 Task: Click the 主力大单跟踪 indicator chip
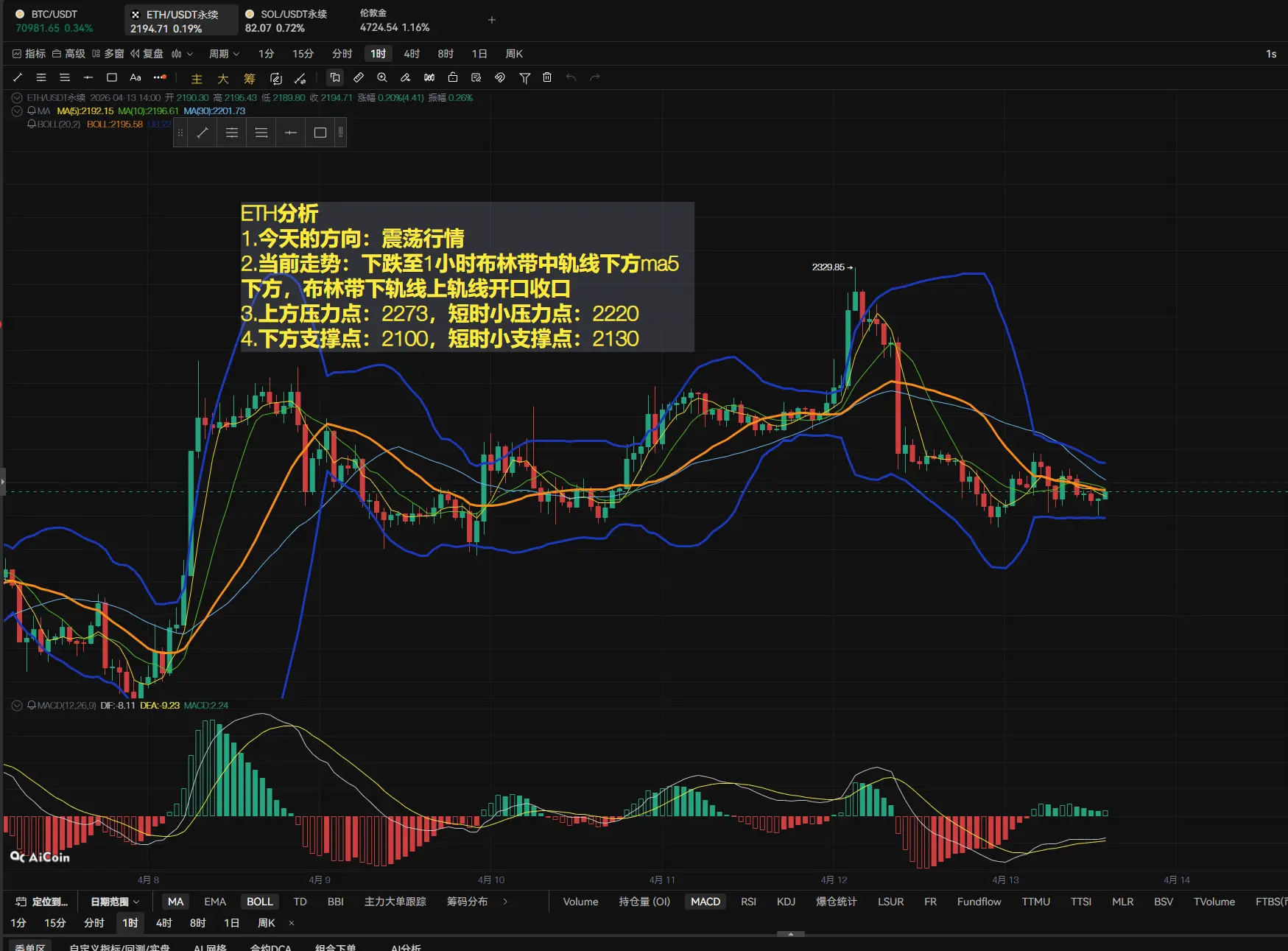click(x=395, y=902)
